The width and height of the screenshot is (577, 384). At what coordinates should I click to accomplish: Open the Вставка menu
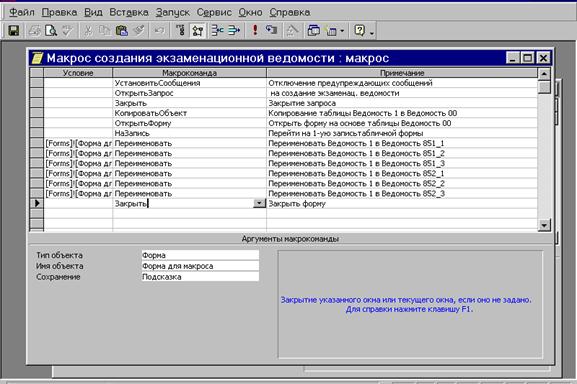pyautogui.click(x=129, y=13)
